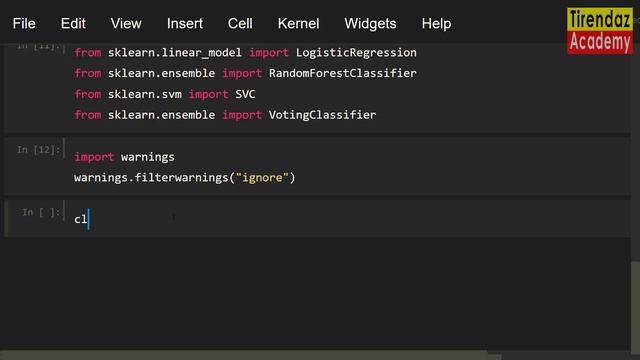Click the RandomForestClassifier import line
The height and width of the screenshot is (360, 640).
pos(245,73)
